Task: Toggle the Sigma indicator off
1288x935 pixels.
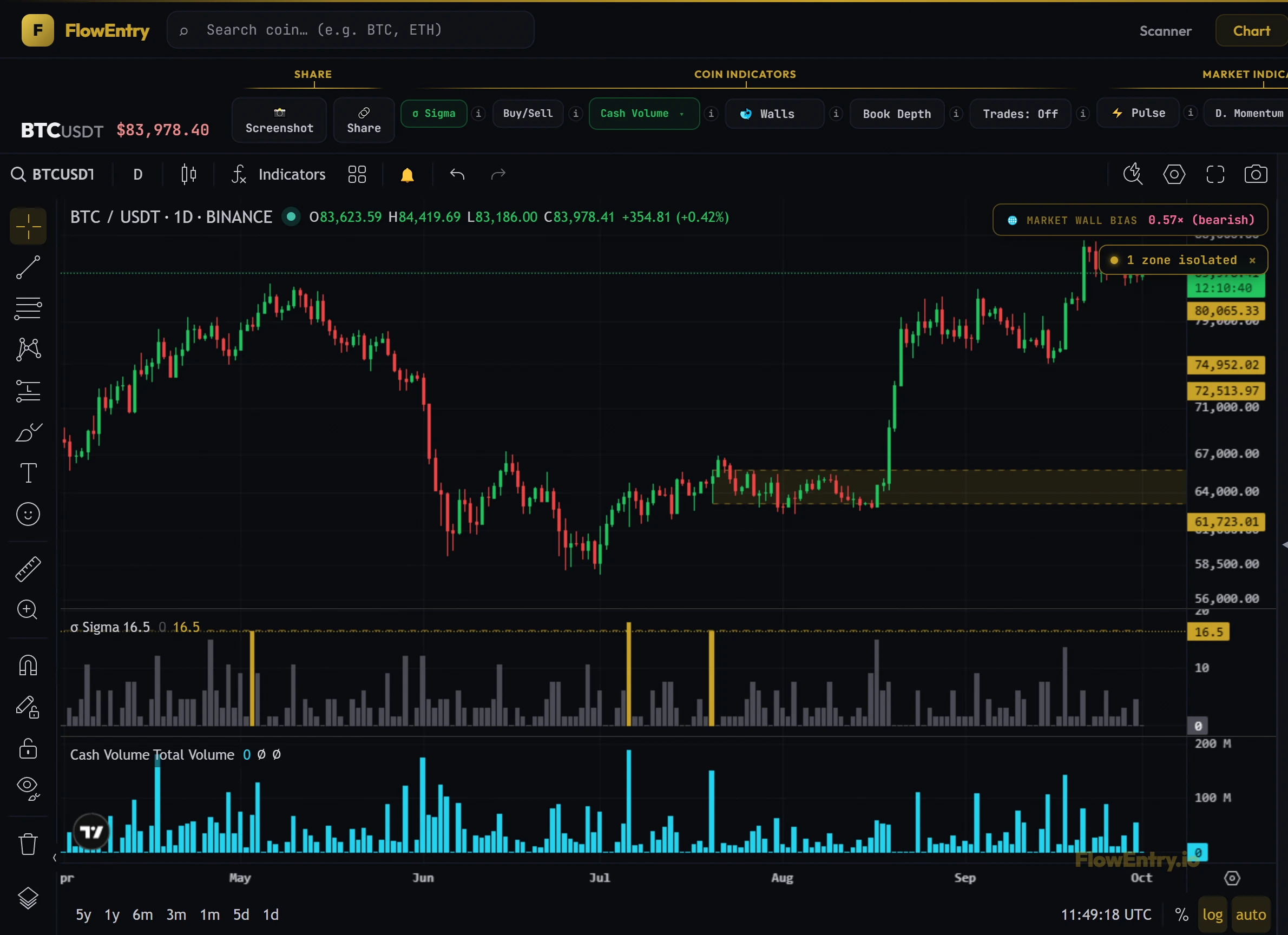Action: 434,114
